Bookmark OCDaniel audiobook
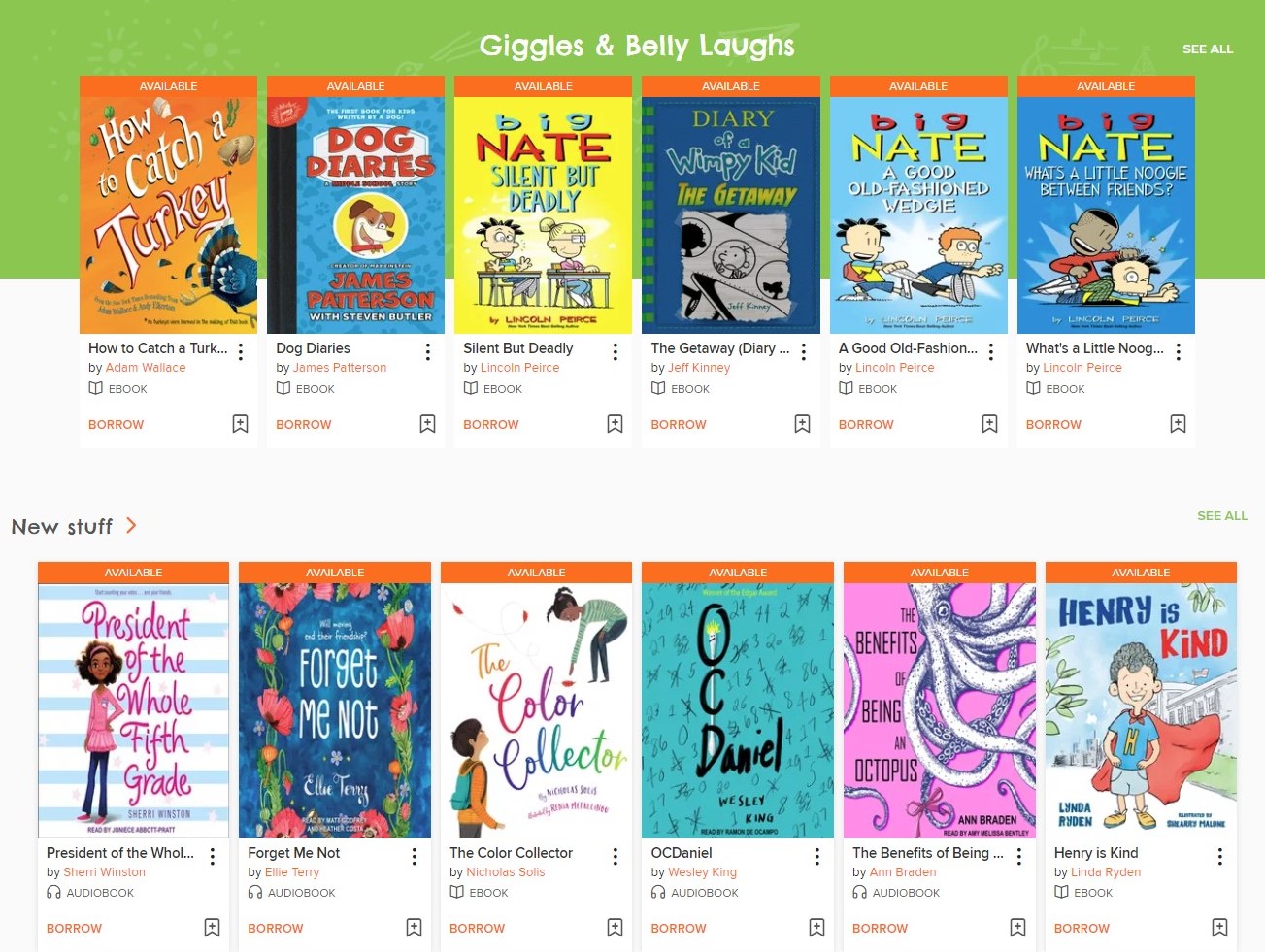Image resolution: width=1265 pixels, height=952 pixels. click(816, 928)
